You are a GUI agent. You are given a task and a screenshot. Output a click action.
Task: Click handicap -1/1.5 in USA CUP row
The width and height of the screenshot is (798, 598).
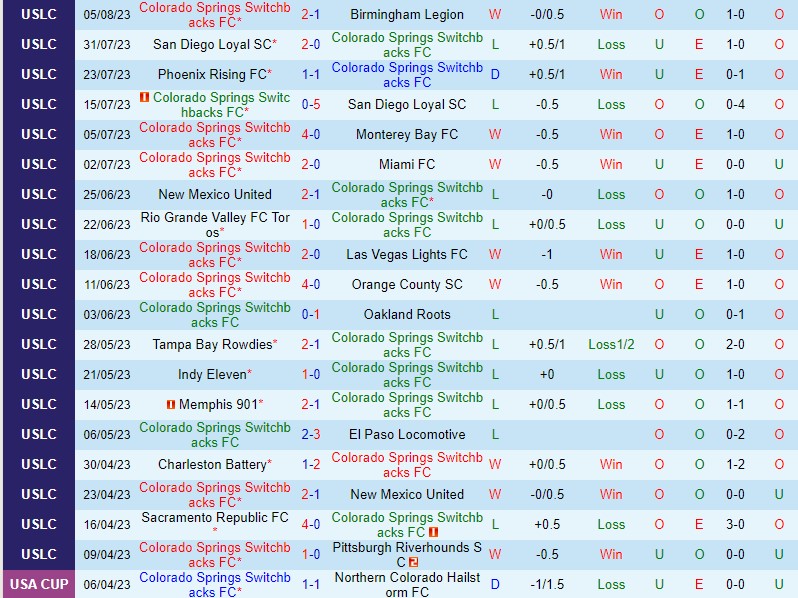(547, 585)
